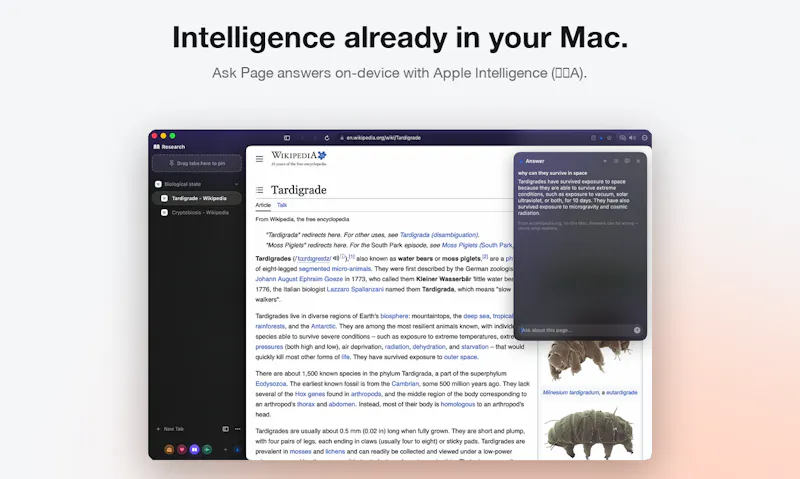Screen dimensions: 800x479
Task: Open the reader view icon in the toolbar
Action: [593, 138]
